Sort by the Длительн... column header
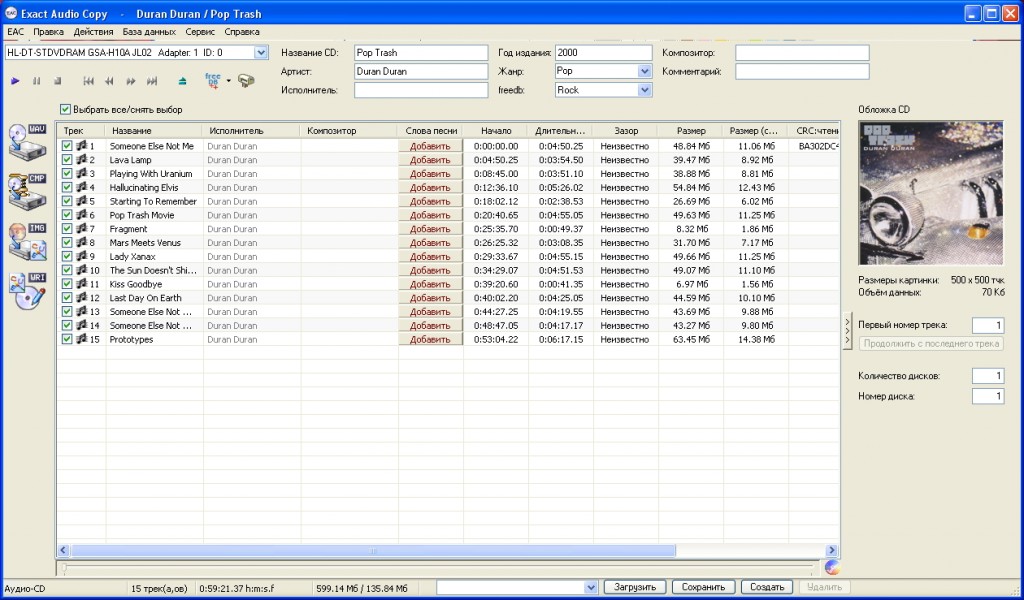1024x600 pixels. click(560, 131)
